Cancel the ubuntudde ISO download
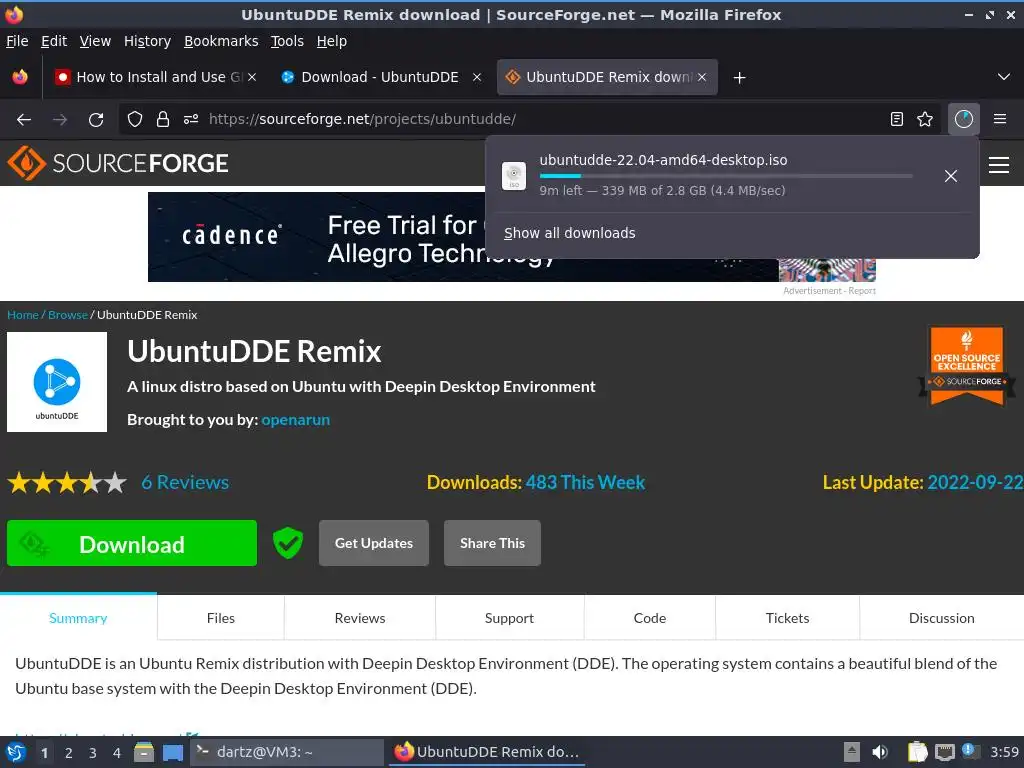Viewport: 1024px width, 768px height. click(951, 176)
